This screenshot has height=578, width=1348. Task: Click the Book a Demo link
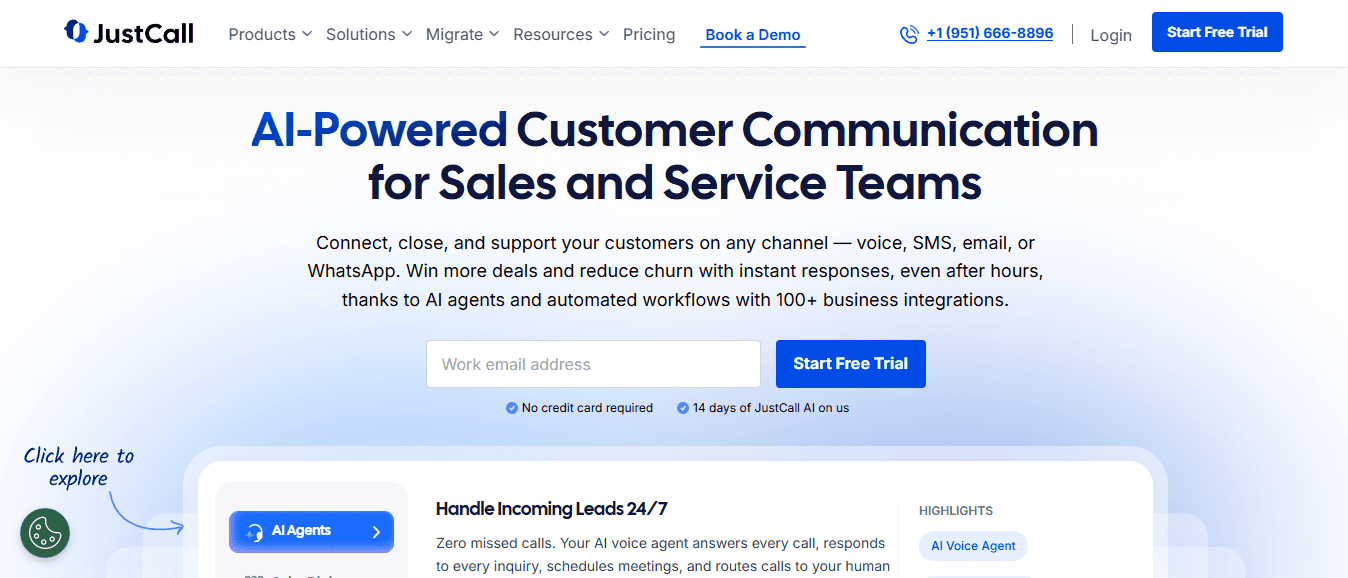(x=753, y=35)
